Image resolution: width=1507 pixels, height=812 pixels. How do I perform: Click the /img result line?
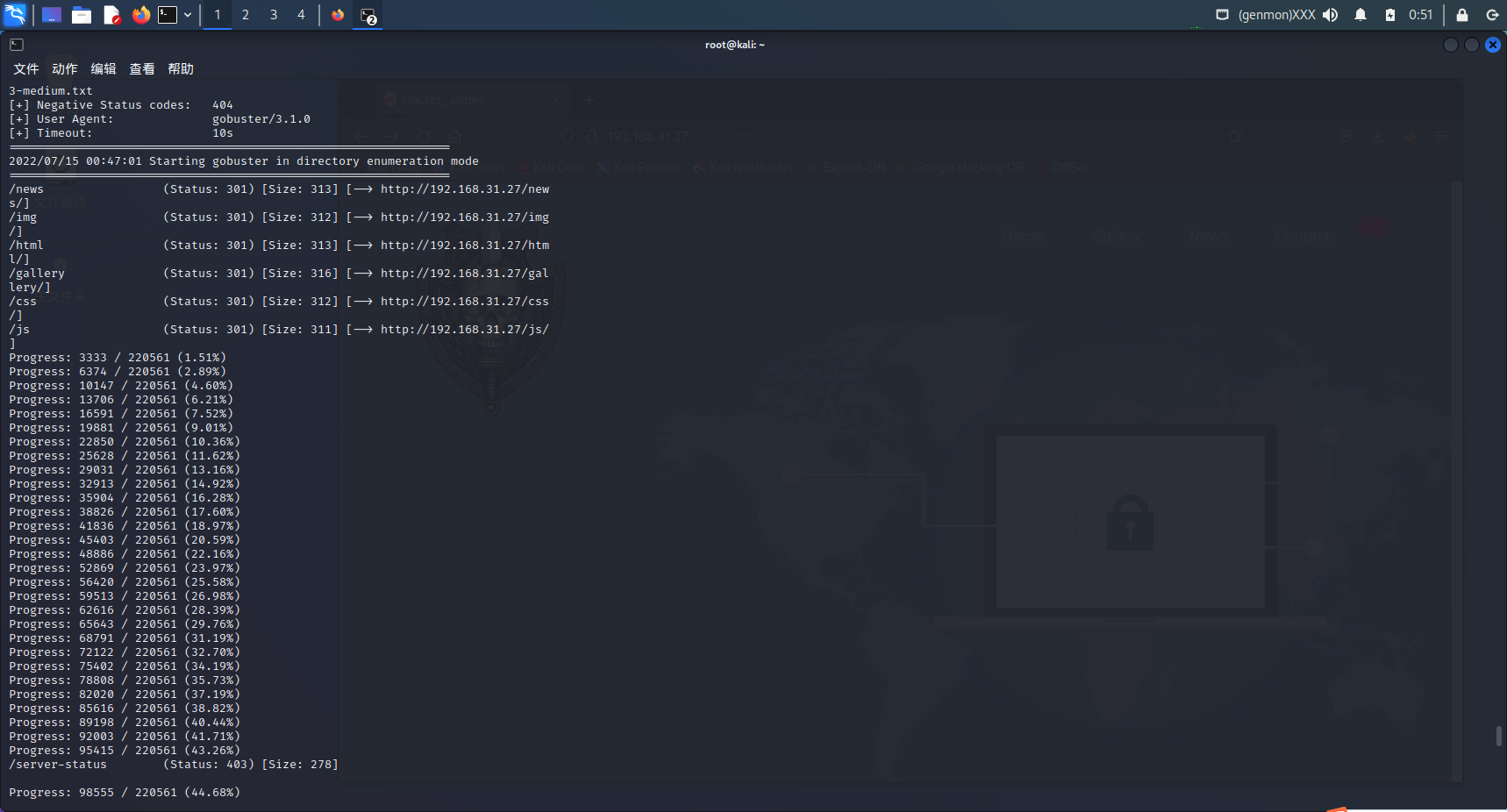click(279, 217)
